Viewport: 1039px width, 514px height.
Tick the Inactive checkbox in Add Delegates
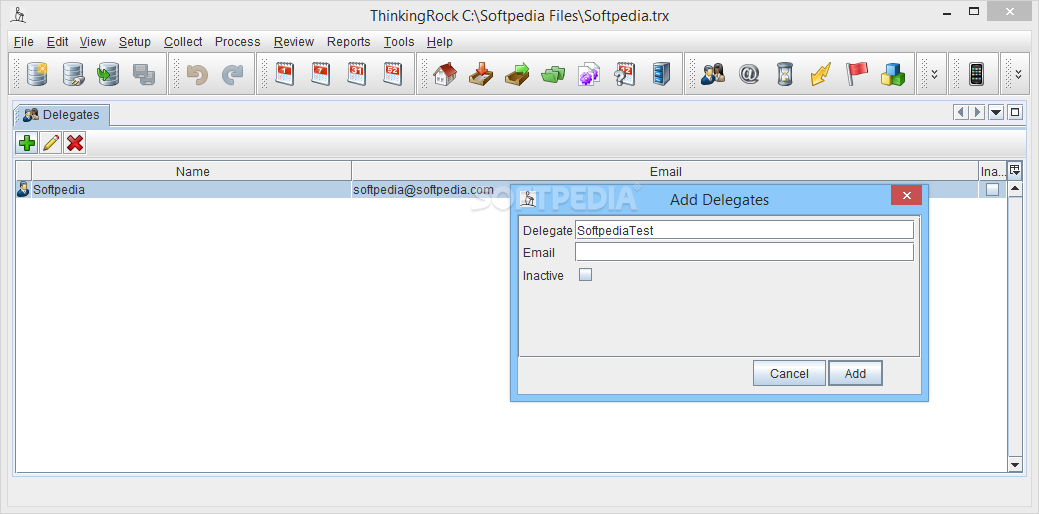586,275
